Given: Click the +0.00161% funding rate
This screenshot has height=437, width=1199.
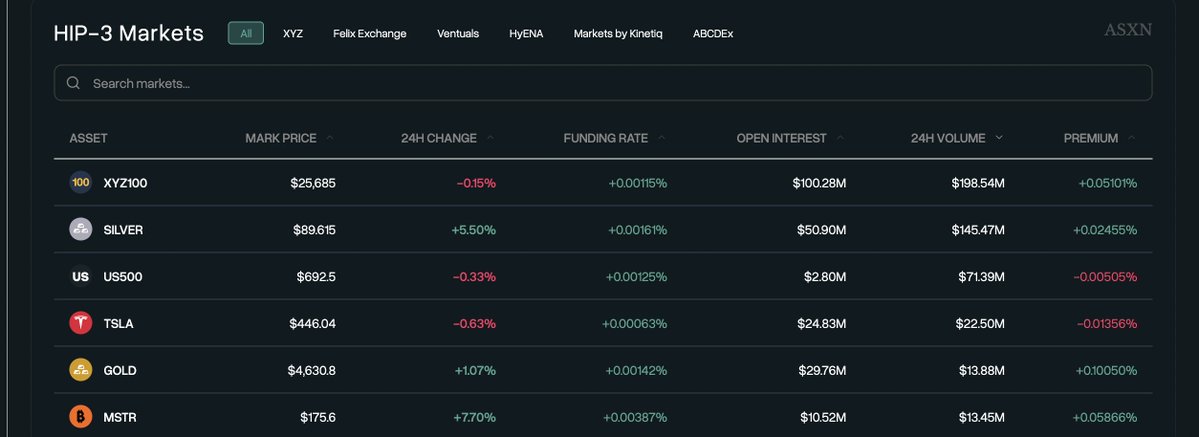Looking at the screenshot, I should (x=638, y=230).
